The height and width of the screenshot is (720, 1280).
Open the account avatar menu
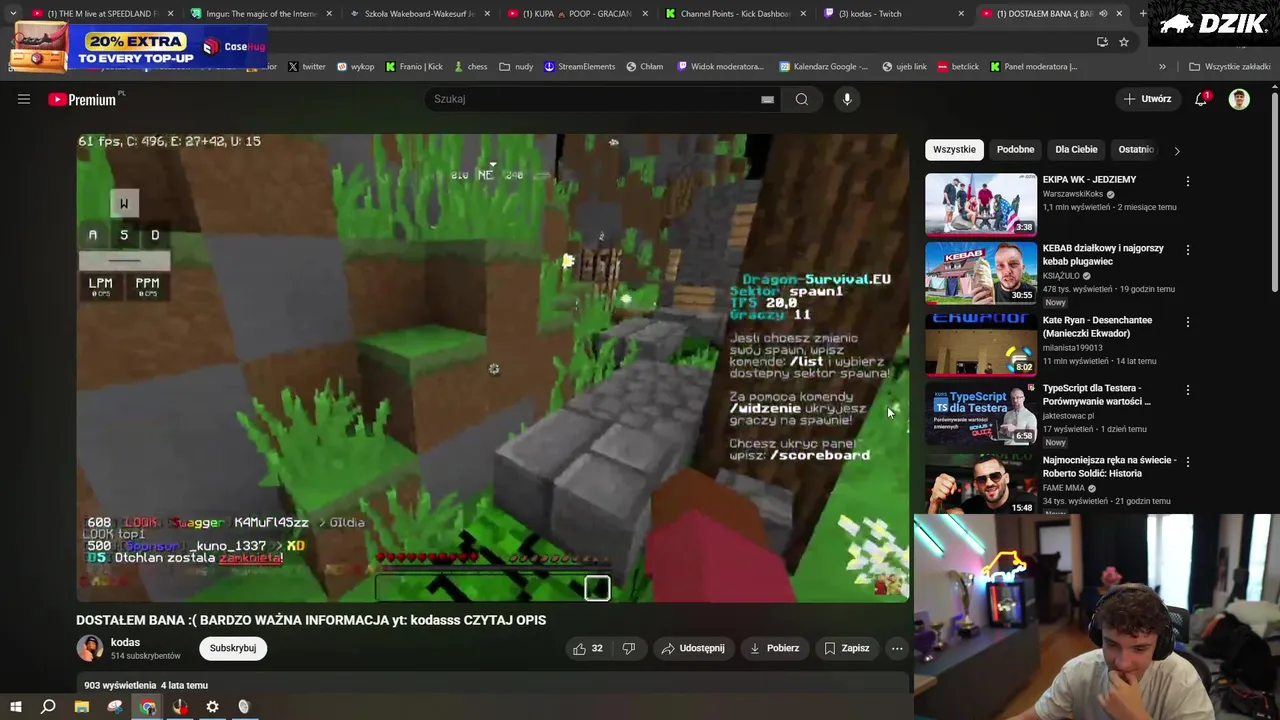(x=1239, y=99)
